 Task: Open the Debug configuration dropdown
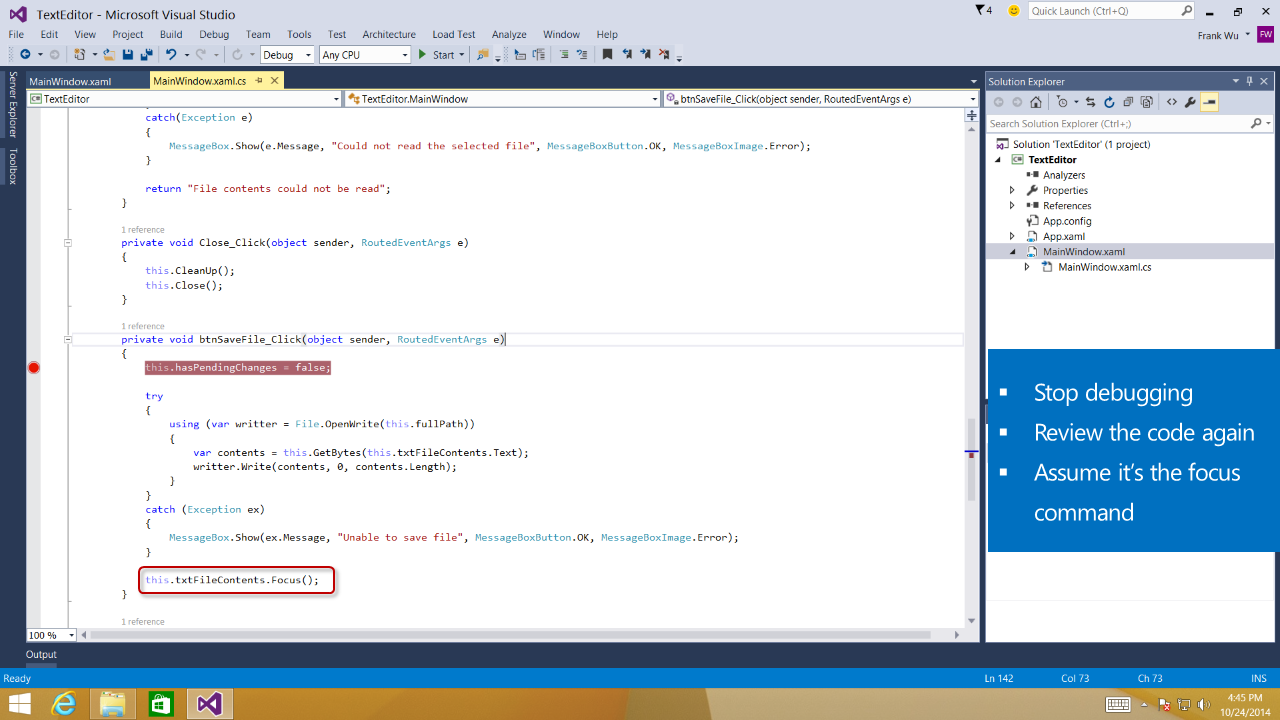[x=308, y=55]
